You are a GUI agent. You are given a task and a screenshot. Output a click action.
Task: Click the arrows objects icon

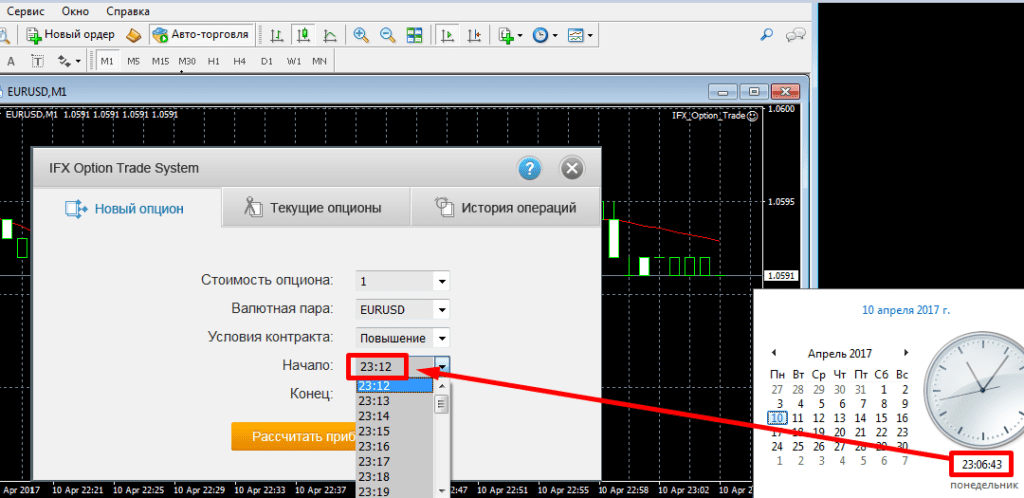[x=64, y=61]
